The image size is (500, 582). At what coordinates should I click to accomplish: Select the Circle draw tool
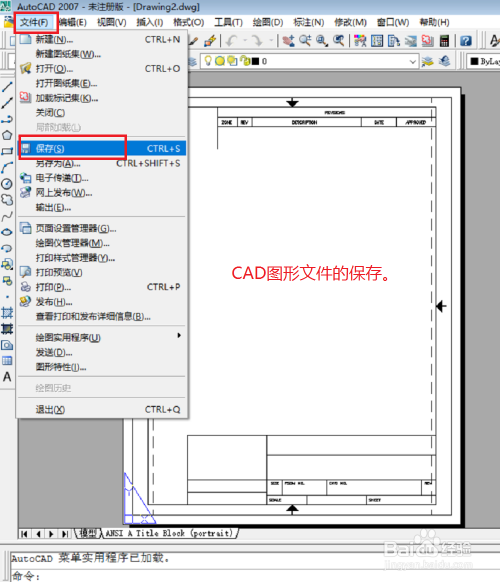pyautogui.click(x=7, y=184)
